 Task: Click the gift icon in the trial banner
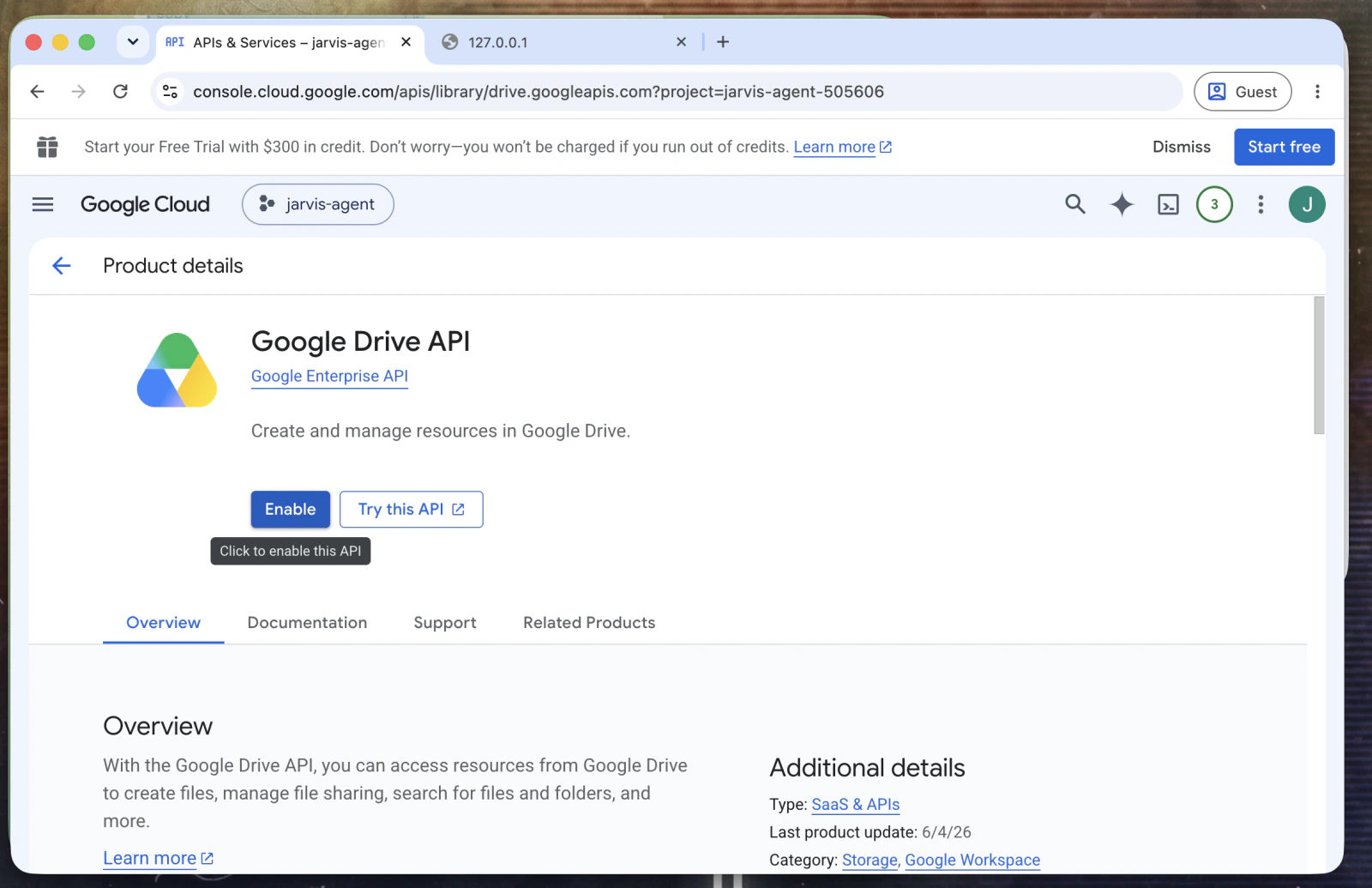point(47,147)
